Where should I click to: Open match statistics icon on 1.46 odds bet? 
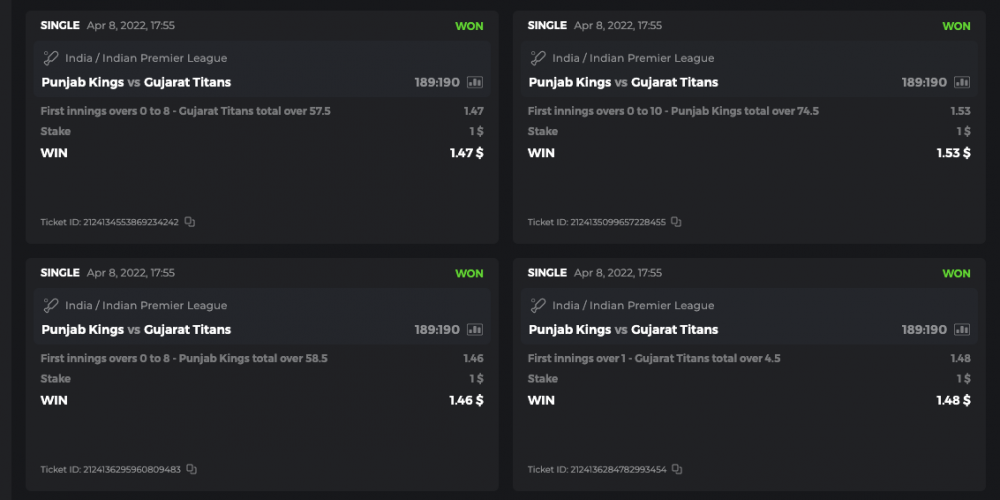tap(475, 329)
